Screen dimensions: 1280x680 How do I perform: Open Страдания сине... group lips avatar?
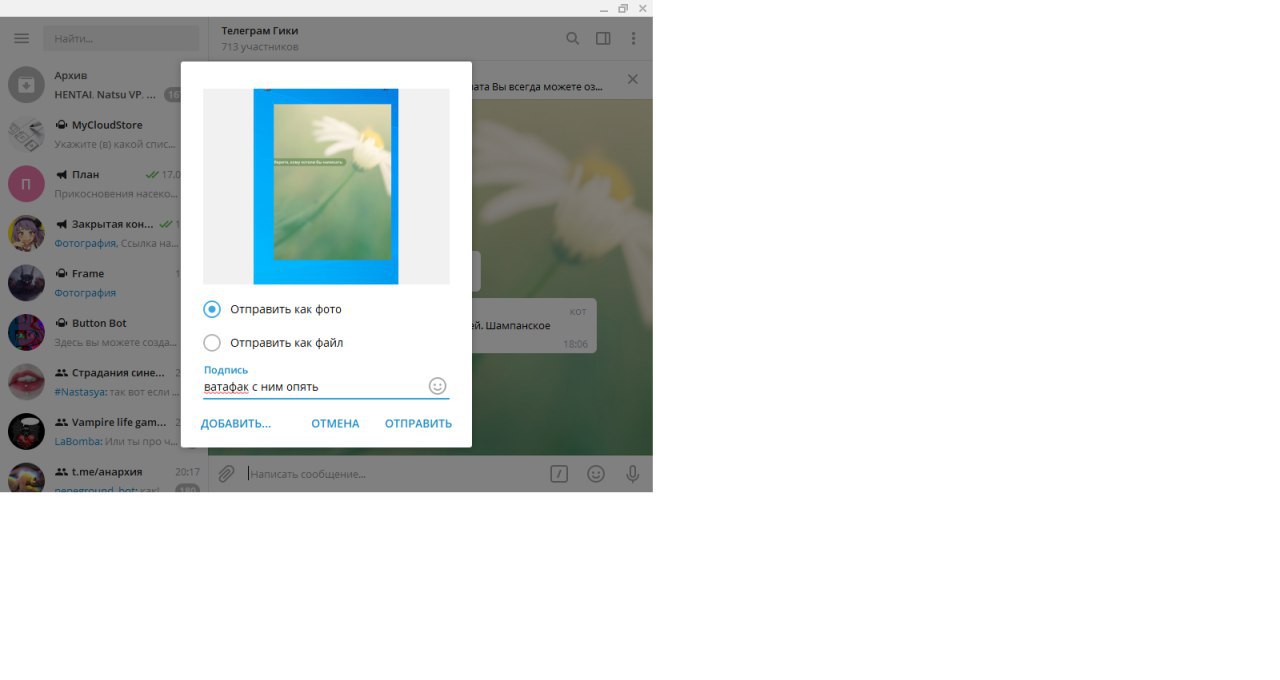(27, 382)
